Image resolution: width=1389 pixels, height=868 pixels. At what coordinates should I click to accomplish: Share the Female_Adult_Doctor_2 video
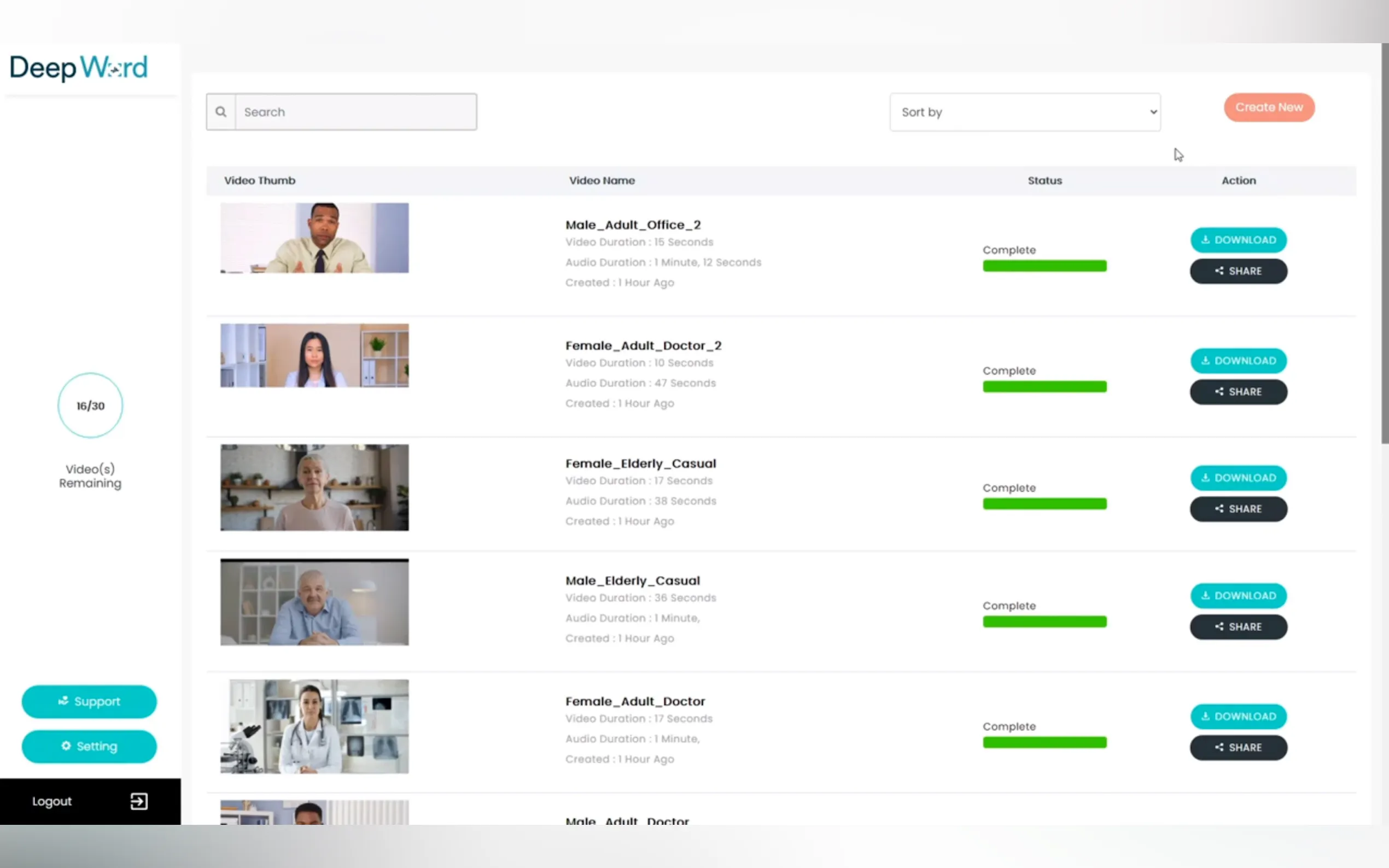click(1238, 391)
